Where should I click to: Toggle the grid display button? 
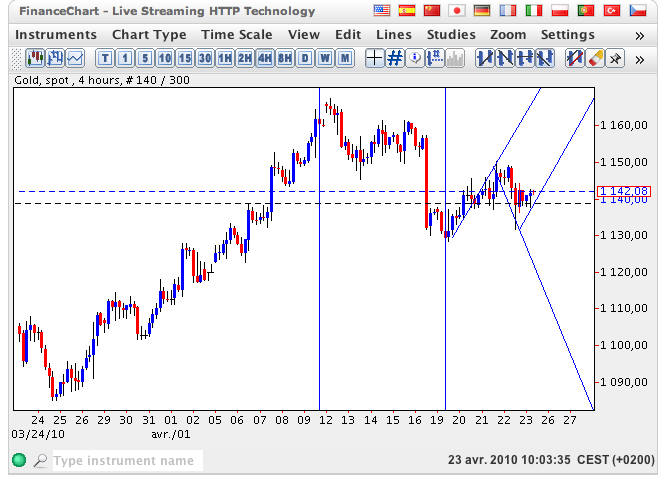point(395,58)
